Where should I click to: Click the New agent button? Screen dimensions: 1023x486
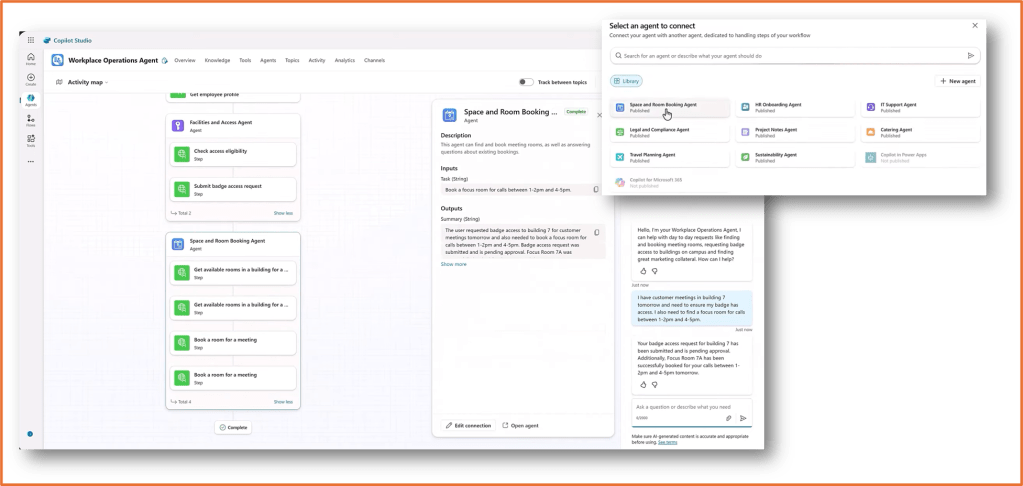click(x=957, y=81)
